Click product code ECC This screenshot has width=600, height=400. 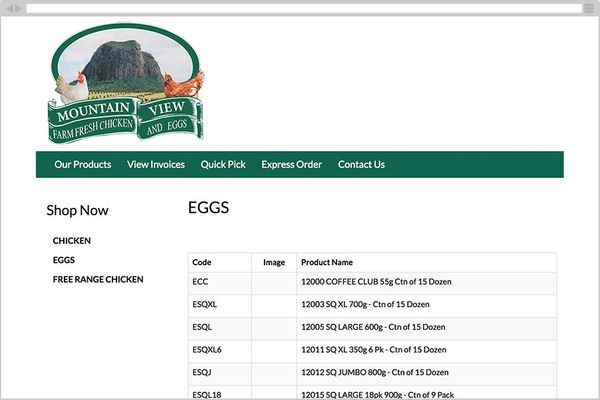coord(200,282)
